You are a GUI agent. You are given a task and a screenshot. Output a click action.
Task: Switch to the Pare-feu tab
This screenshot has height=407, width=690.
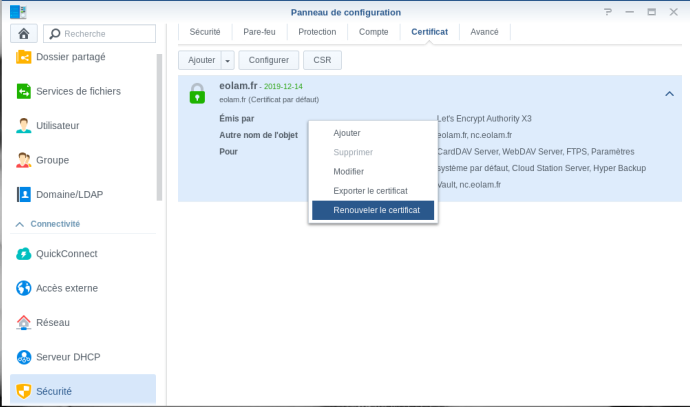click(x=259, y=32)
